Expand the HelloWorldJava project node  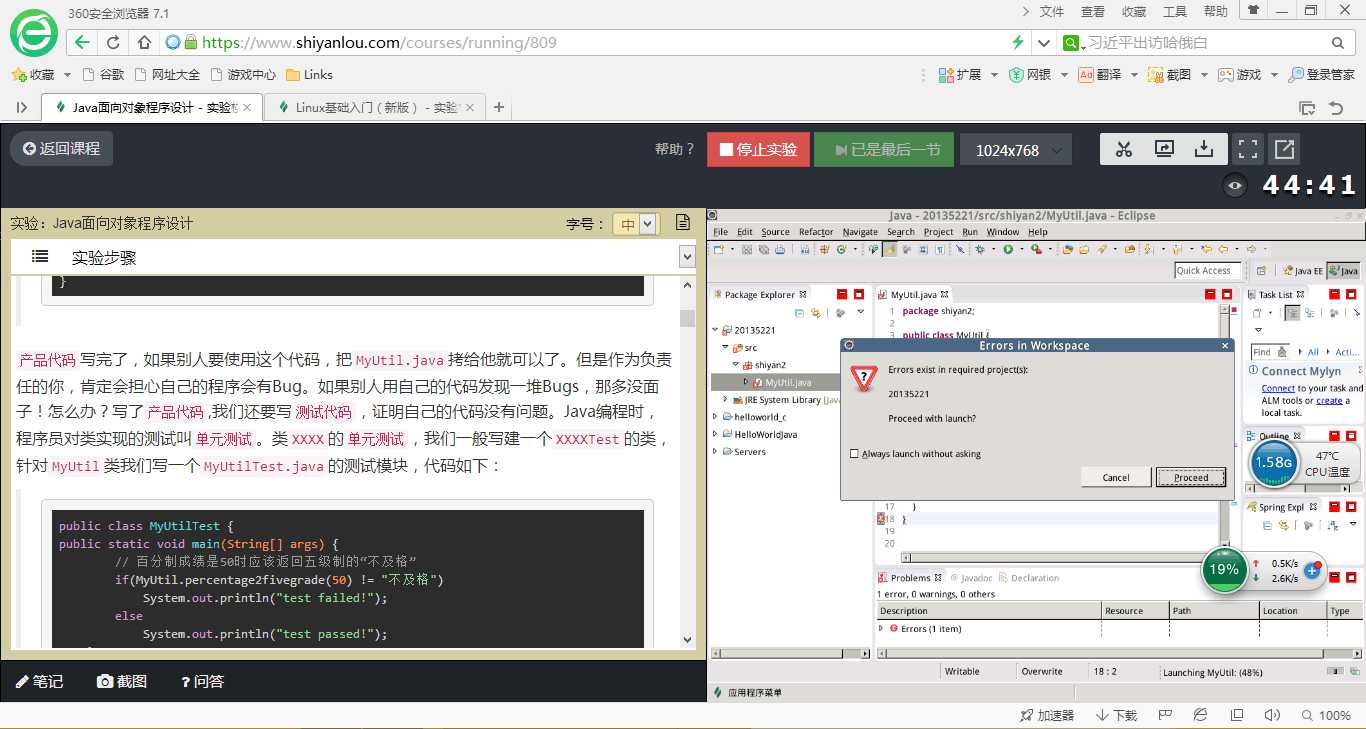tap(715, 434)
